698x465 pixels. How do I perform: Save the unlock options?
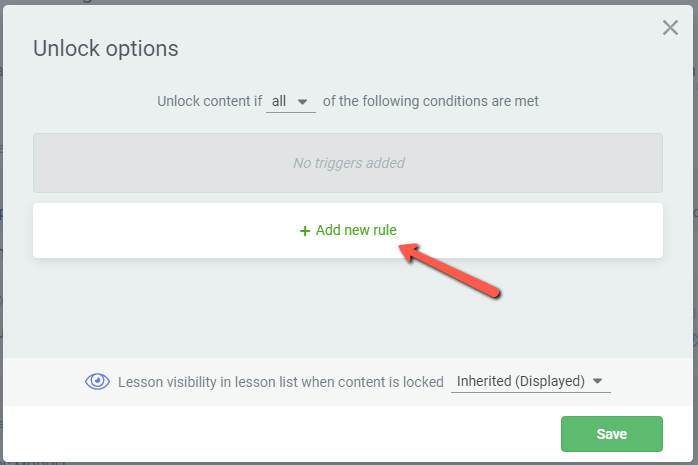click(611, 434)
